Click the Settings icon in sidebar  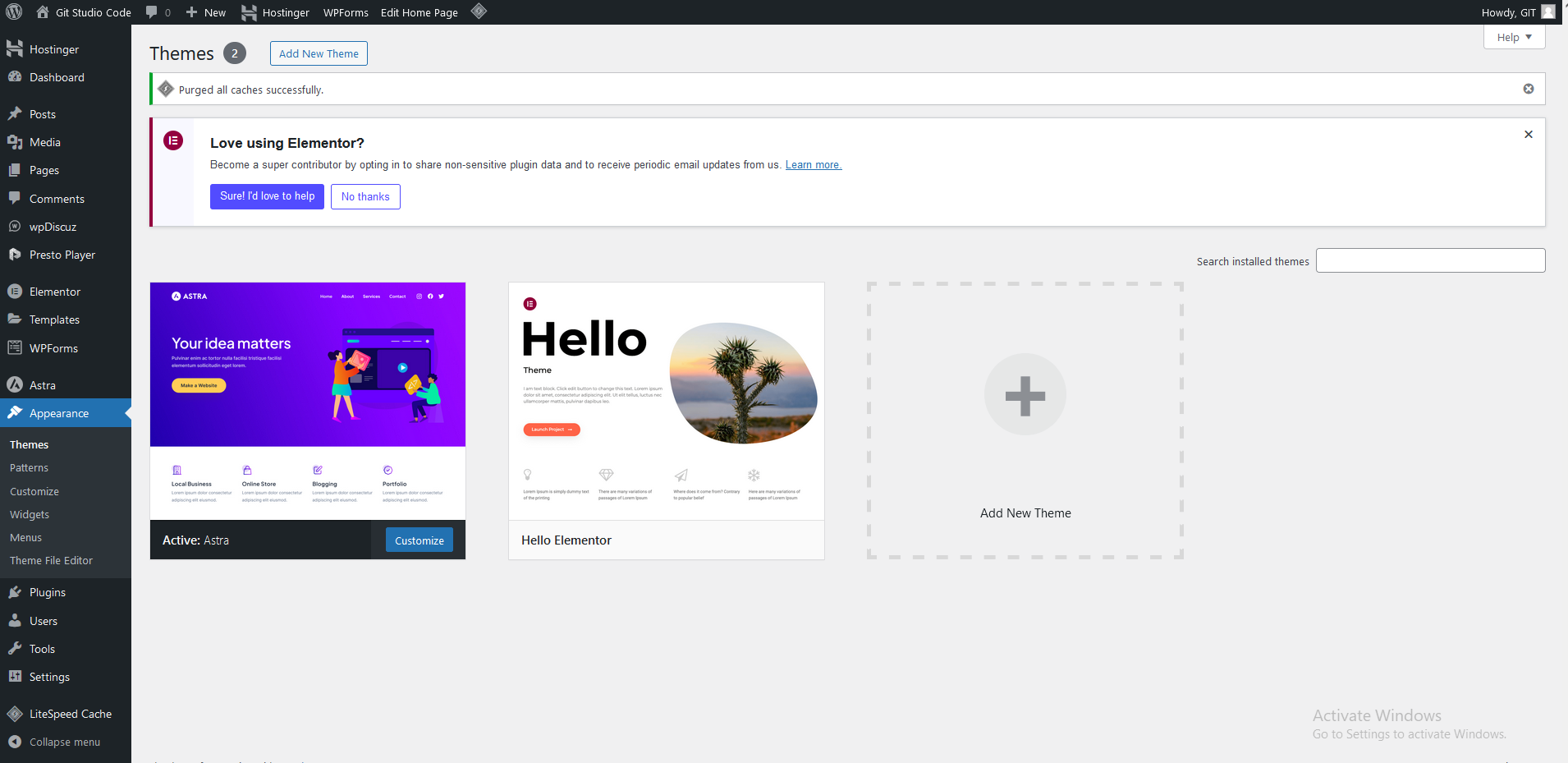tap(15, 677)
